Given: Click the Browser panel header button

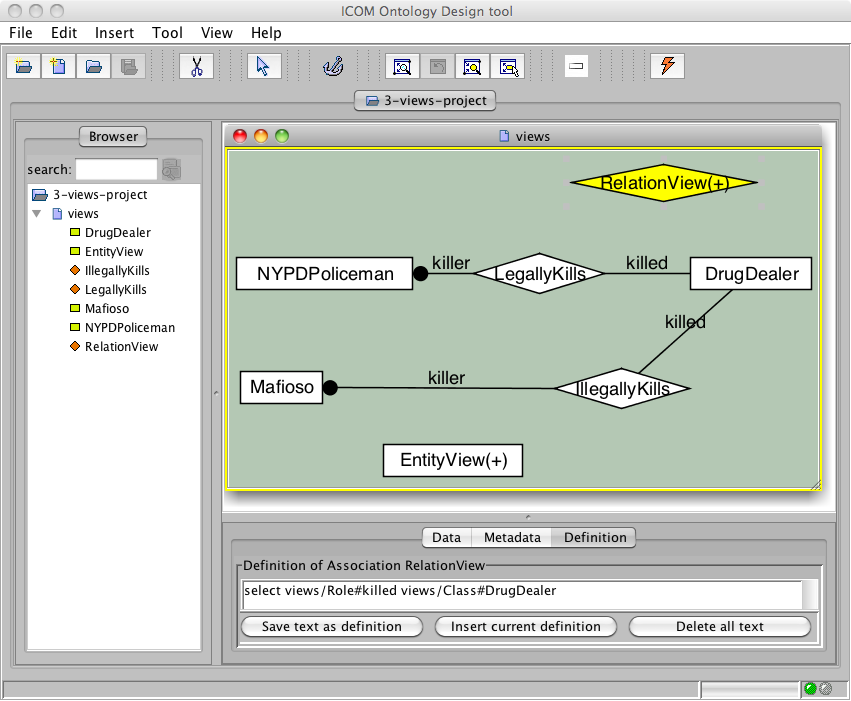Looking at the screenshot, I should click(113, 136).
